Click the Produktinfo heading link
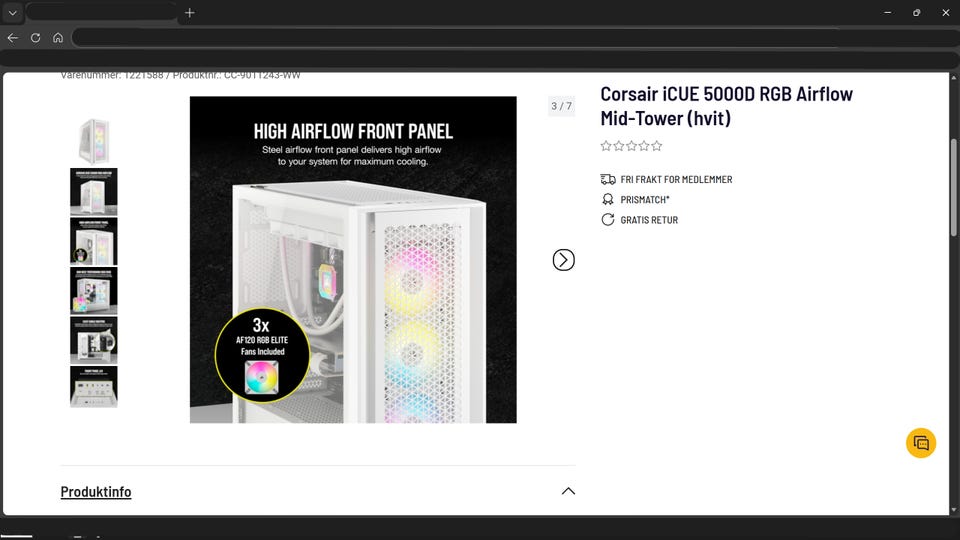The width and height of the screenshot is (960, 540). pos(96,492)
